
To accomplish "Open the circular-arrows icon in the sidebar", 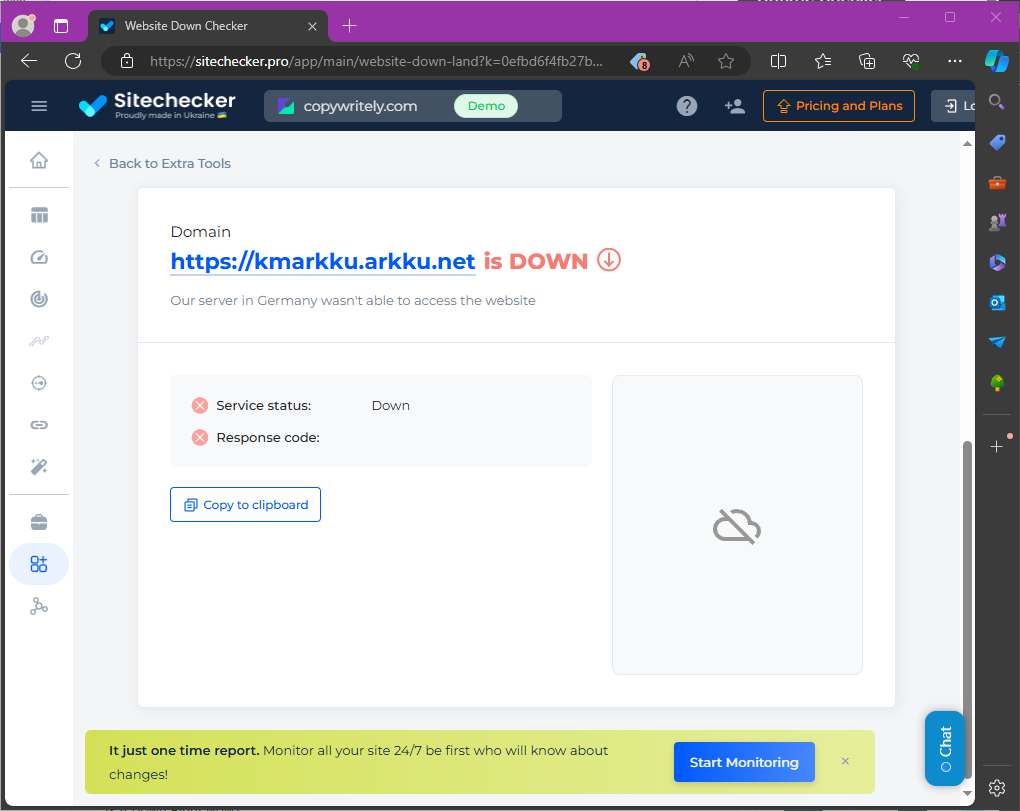I will (x=39, y=383).
